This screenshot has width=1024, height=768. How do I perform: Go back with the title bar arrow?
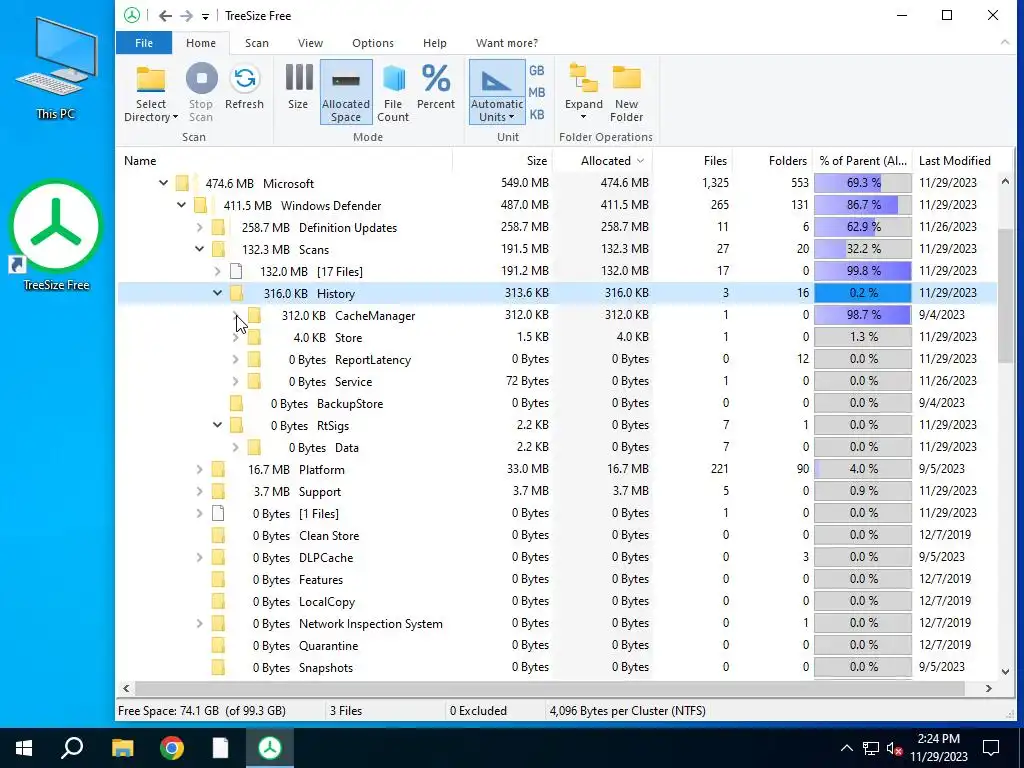[x=165, y=16]
